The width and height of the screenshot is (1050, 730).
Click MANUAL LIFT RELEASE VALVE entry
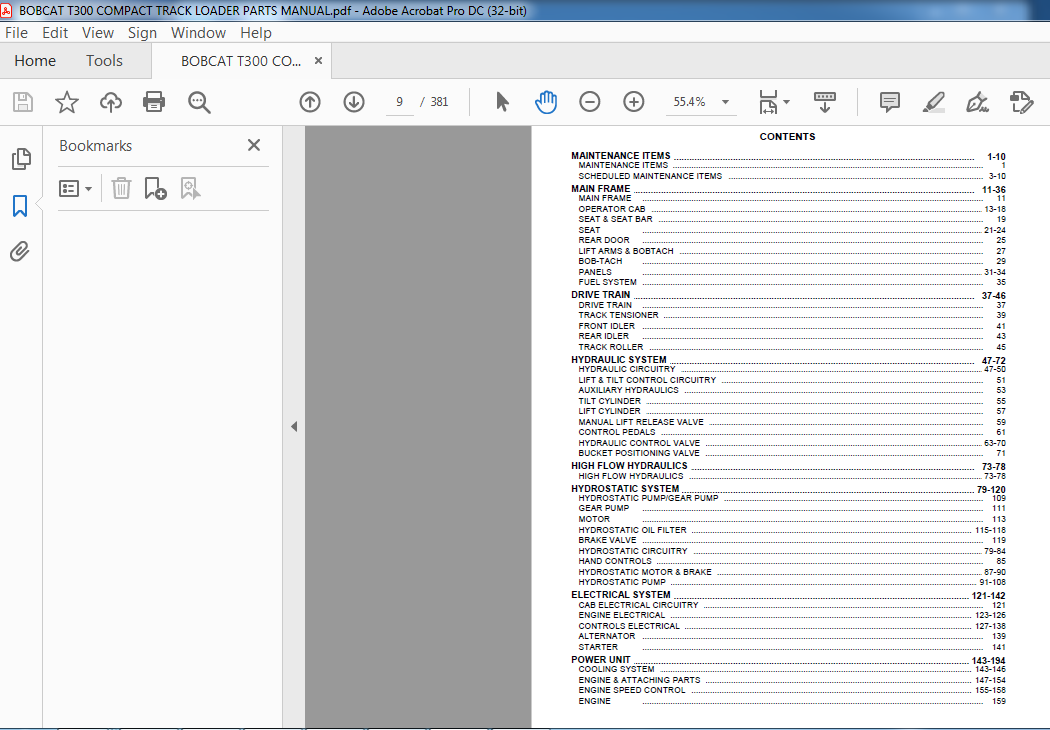point(641,422)
